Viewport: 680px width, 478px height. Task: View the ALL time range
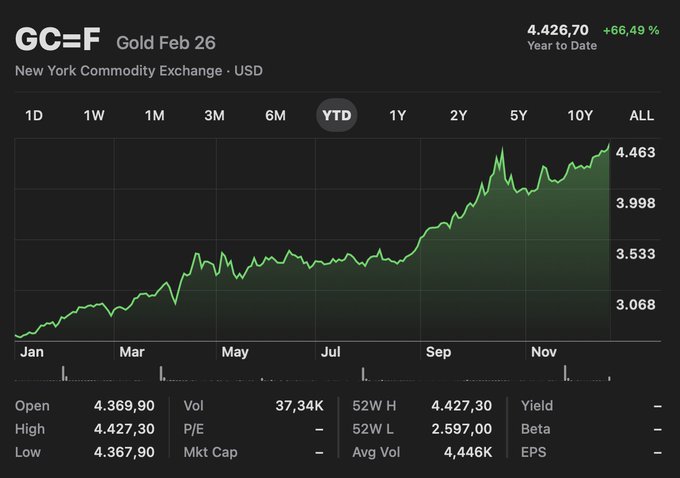642,115
